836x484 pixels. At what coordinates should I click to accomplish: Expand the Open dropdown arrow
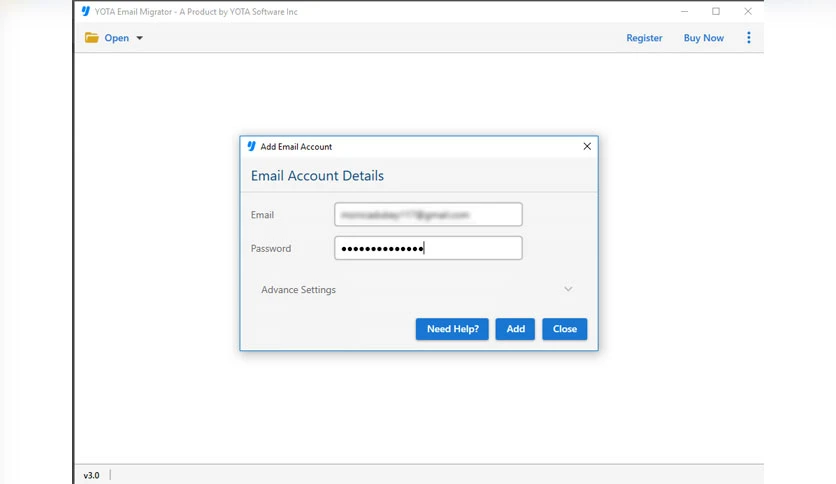point(140,38)
